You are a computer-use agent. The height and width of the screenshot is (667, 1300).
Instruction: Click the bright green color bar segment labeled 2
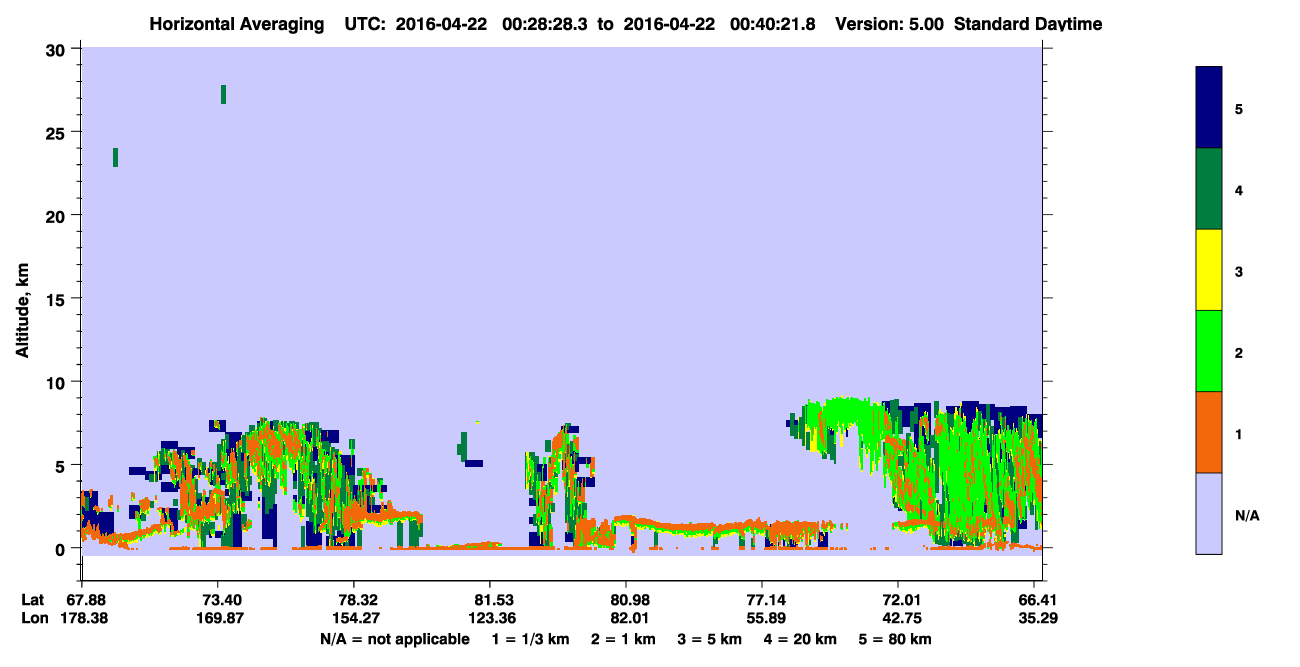pos(1209,351)
